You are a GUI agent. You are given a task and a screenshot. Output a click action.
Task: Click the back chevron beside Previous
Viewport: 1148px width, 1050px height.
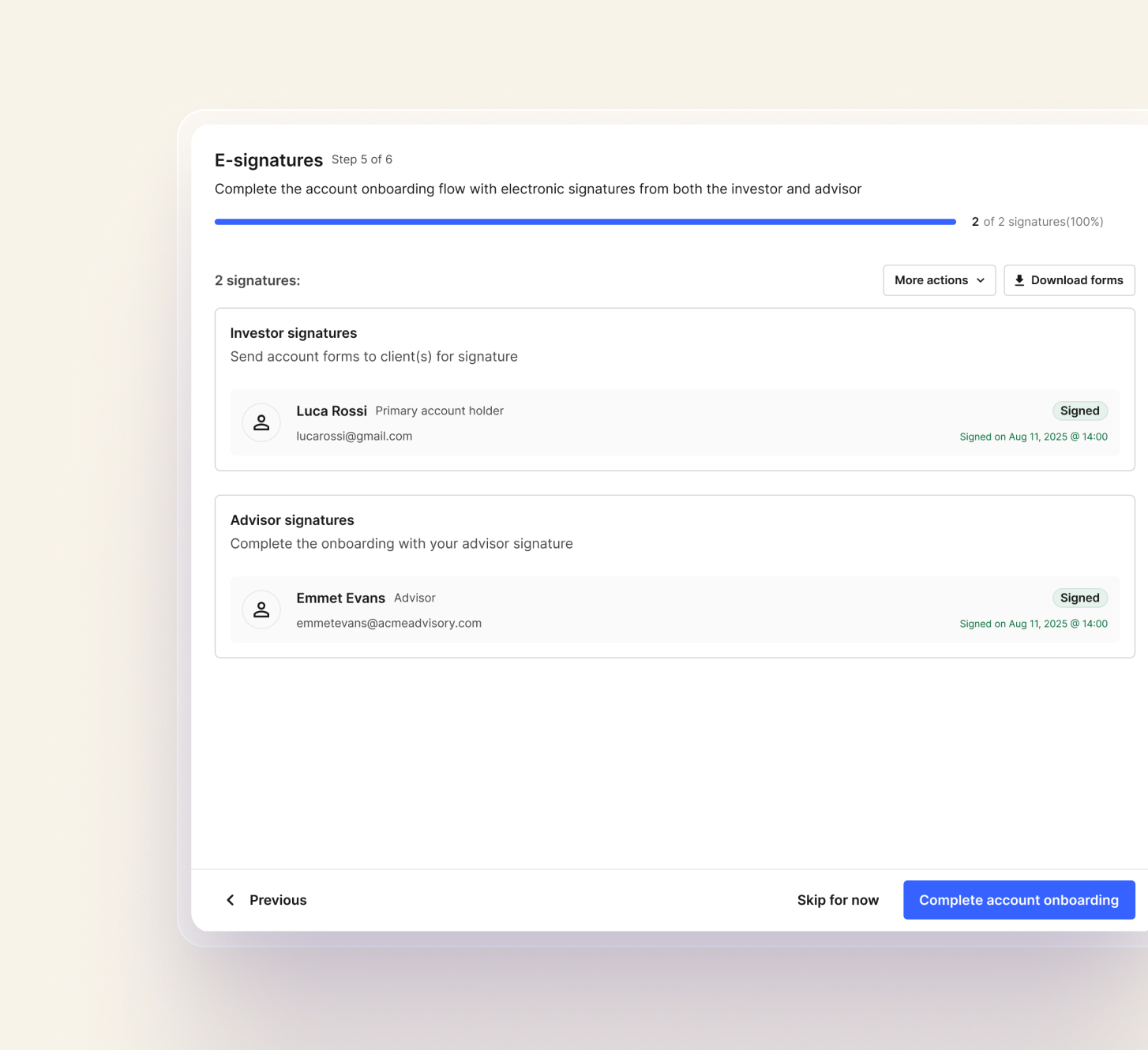tap(231, 900)
